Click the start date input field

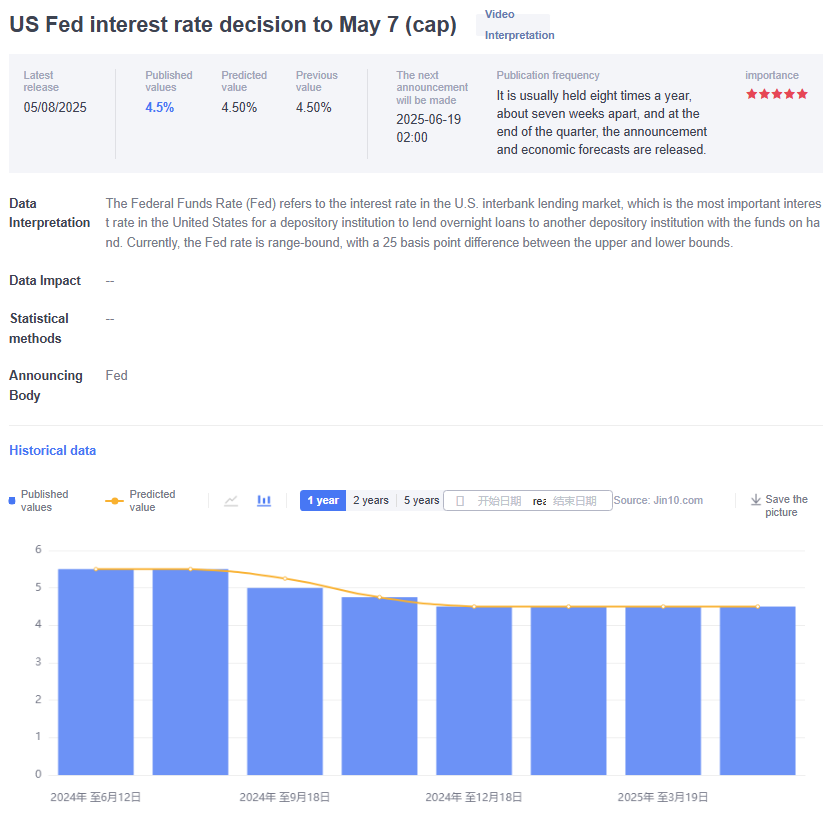[x=499, y=501]
